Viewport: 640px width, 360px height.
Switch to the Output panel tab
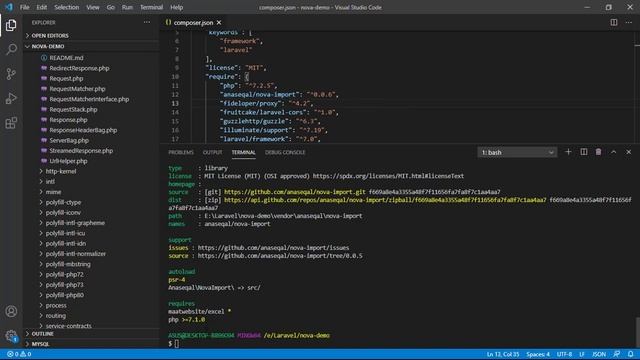coord(213,152)
